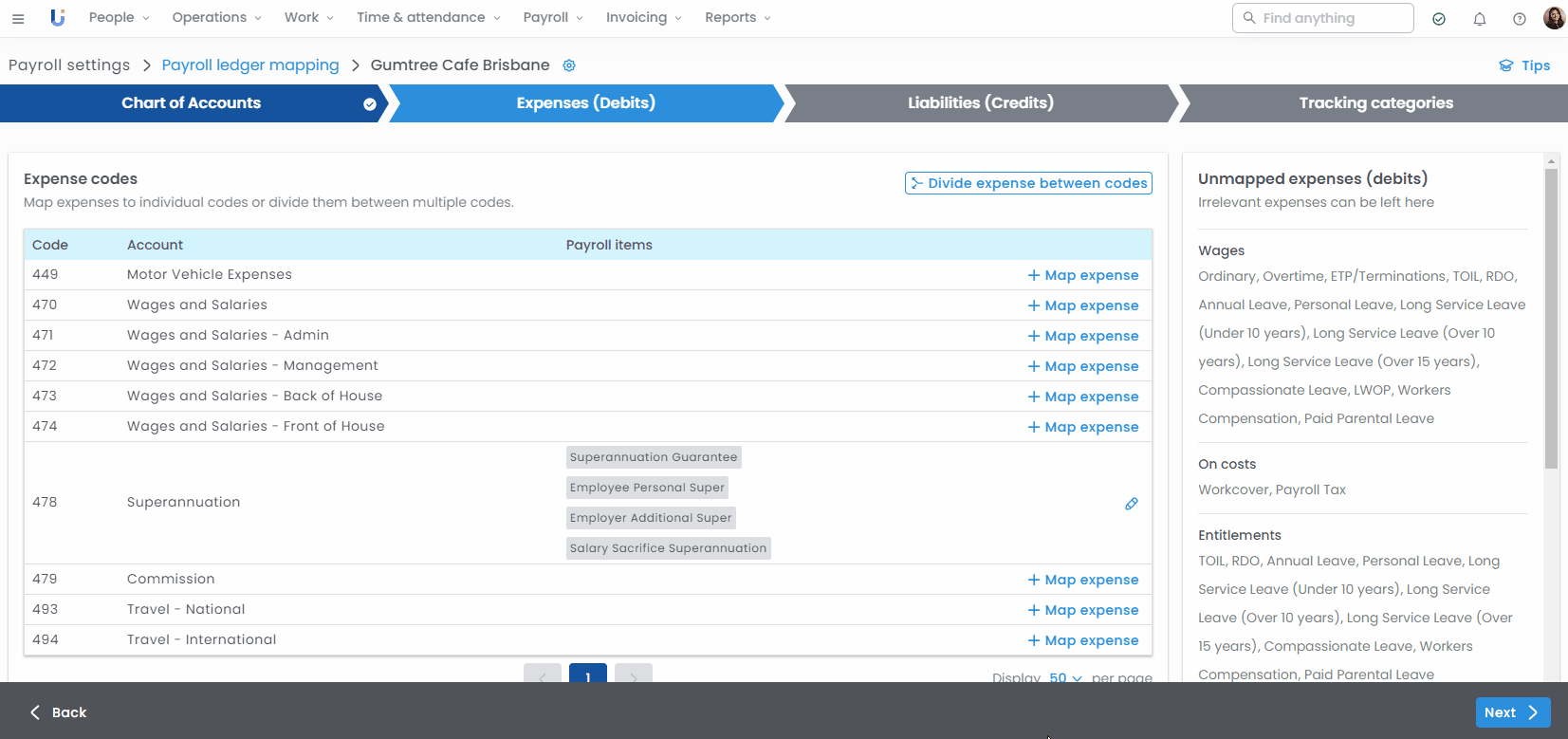Edit Superannuation mapping with the pencil icon
This screenshot has width=1568, height=739.
(x=1131, y=504)
